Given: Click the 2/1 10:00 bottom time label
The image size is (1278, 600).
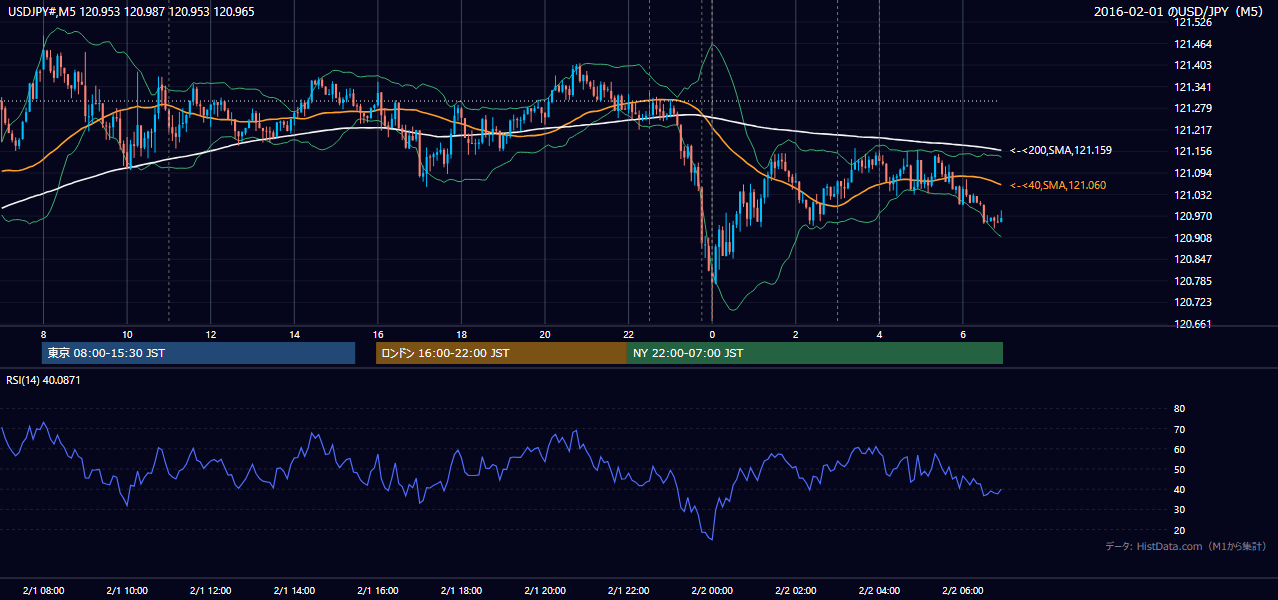Looking at the screenshot, I should pyautogui.click(x=127, y=590).
